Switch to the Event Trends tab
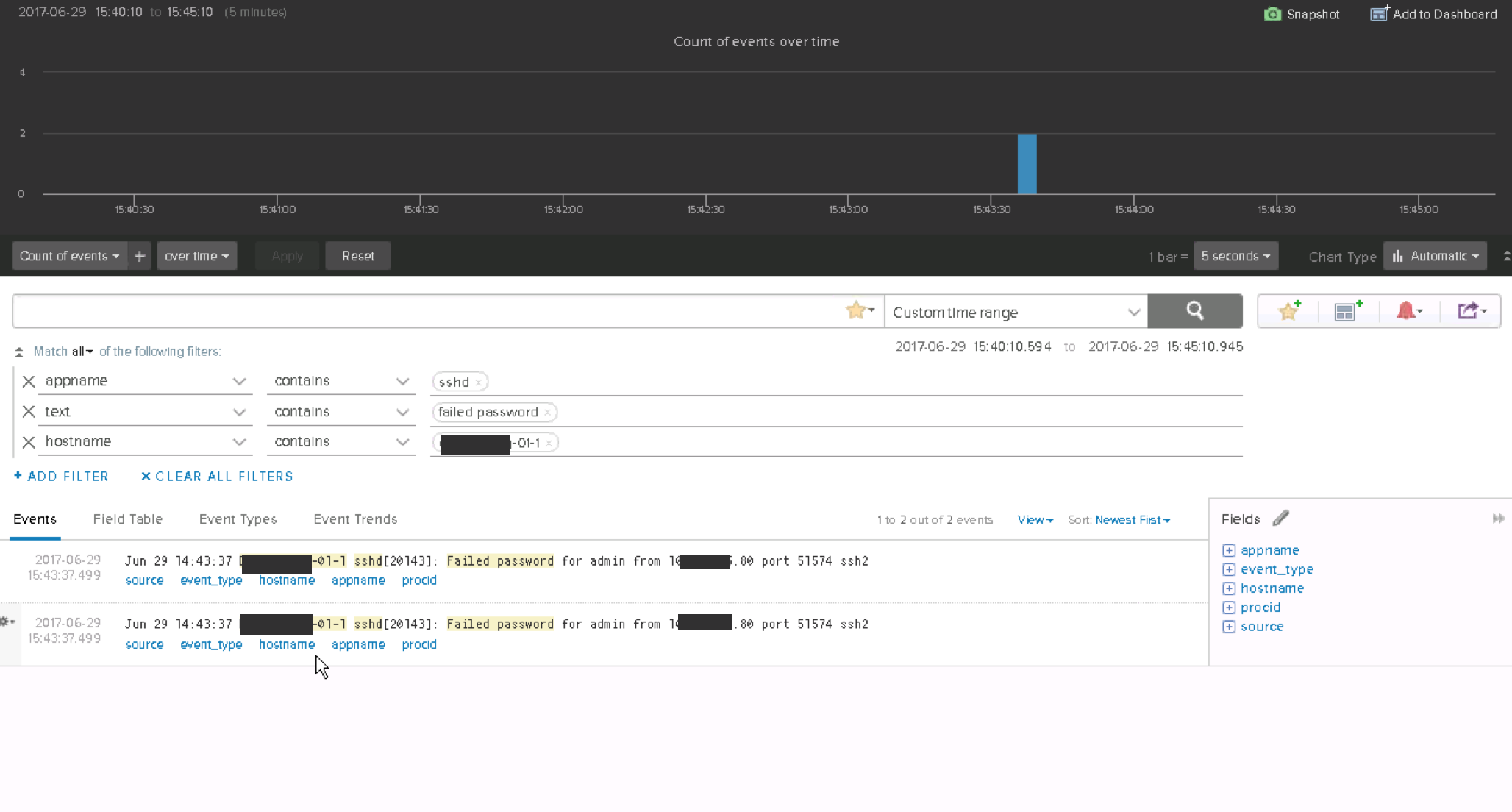Viewport: 1512px width, 812px height. [x=355, y=519]
